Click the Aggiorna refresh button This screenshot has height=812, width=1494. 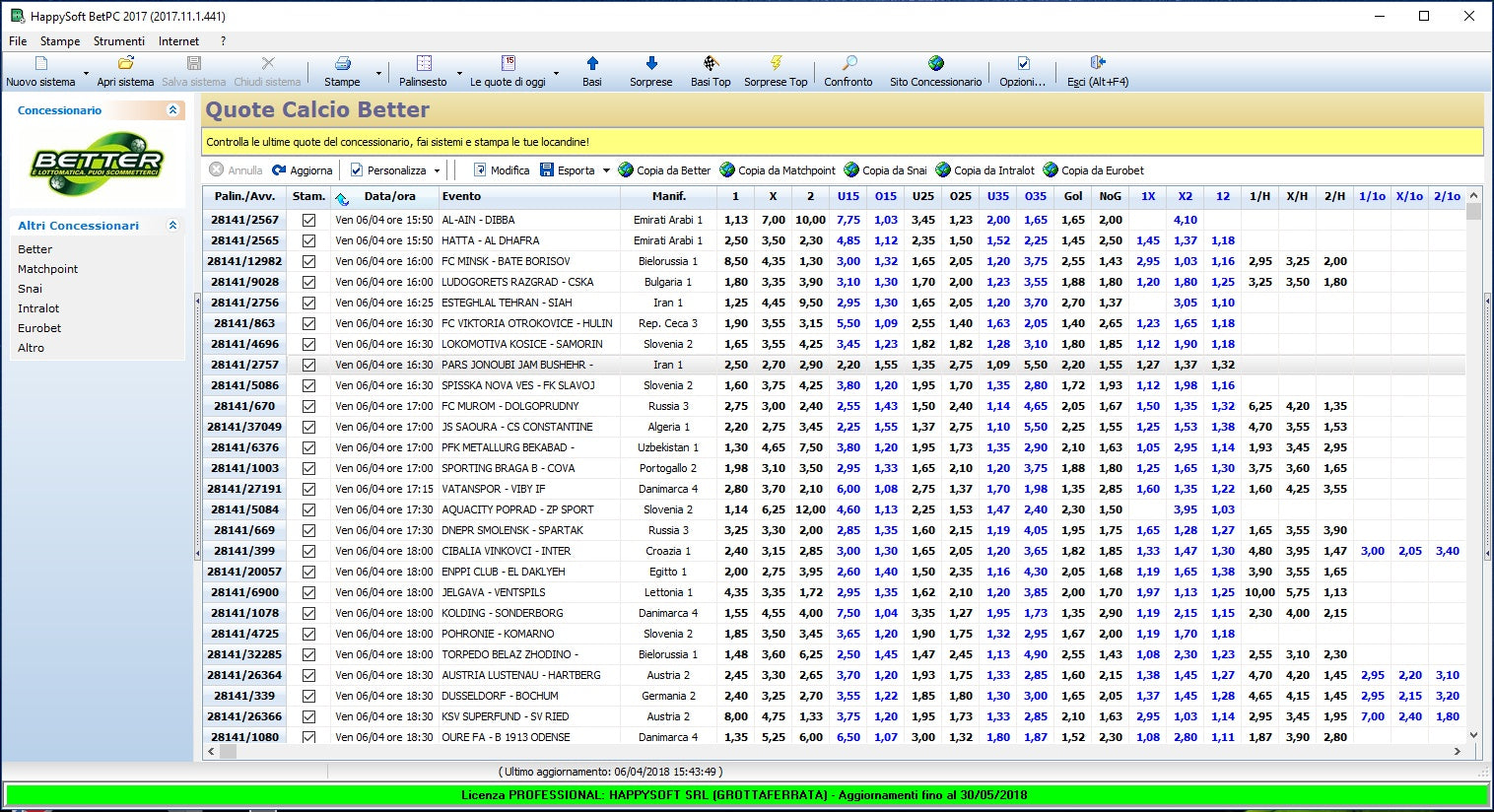coord(303,170)
